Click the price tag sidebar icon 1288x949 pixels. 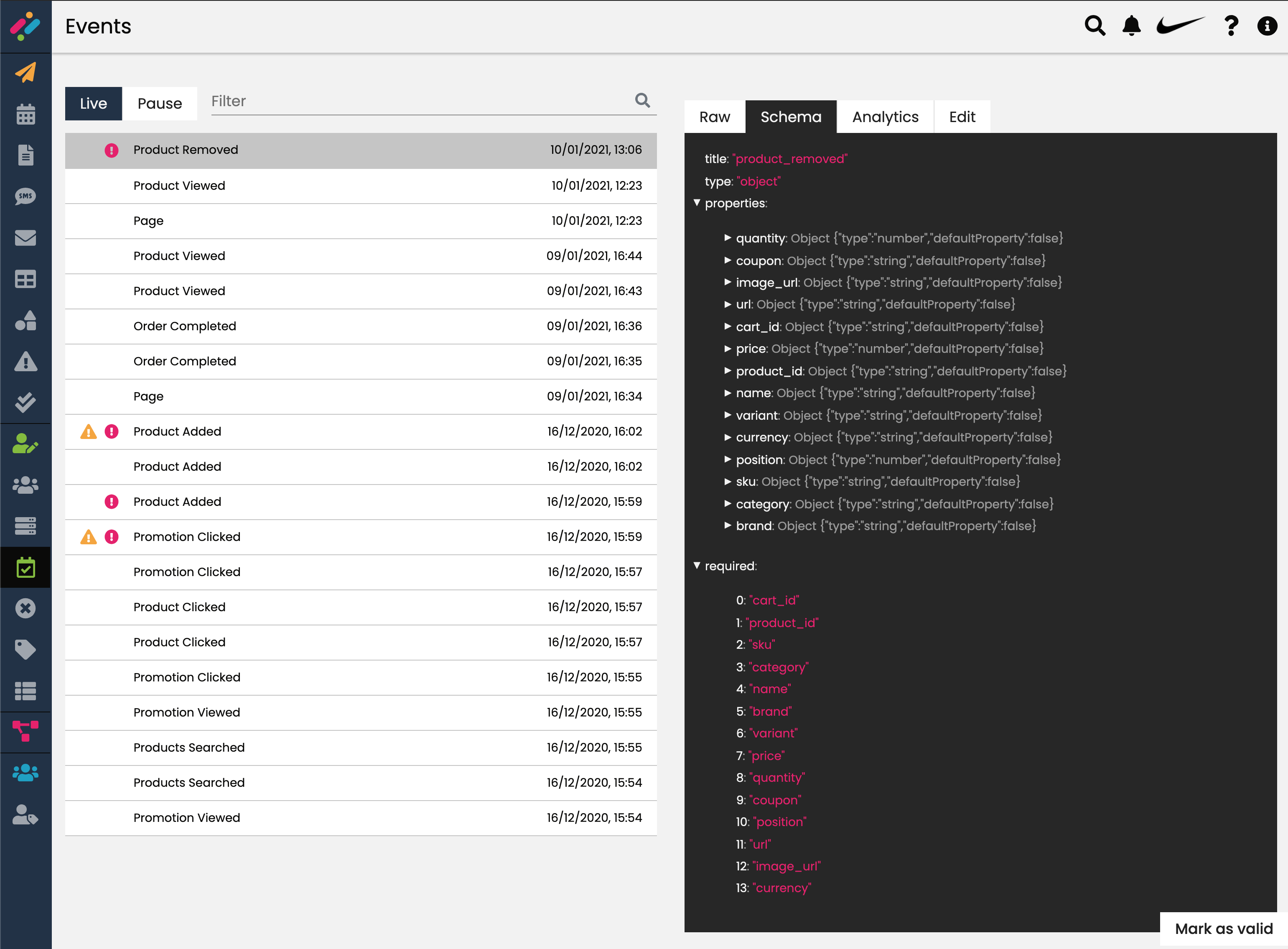point(25,650)
